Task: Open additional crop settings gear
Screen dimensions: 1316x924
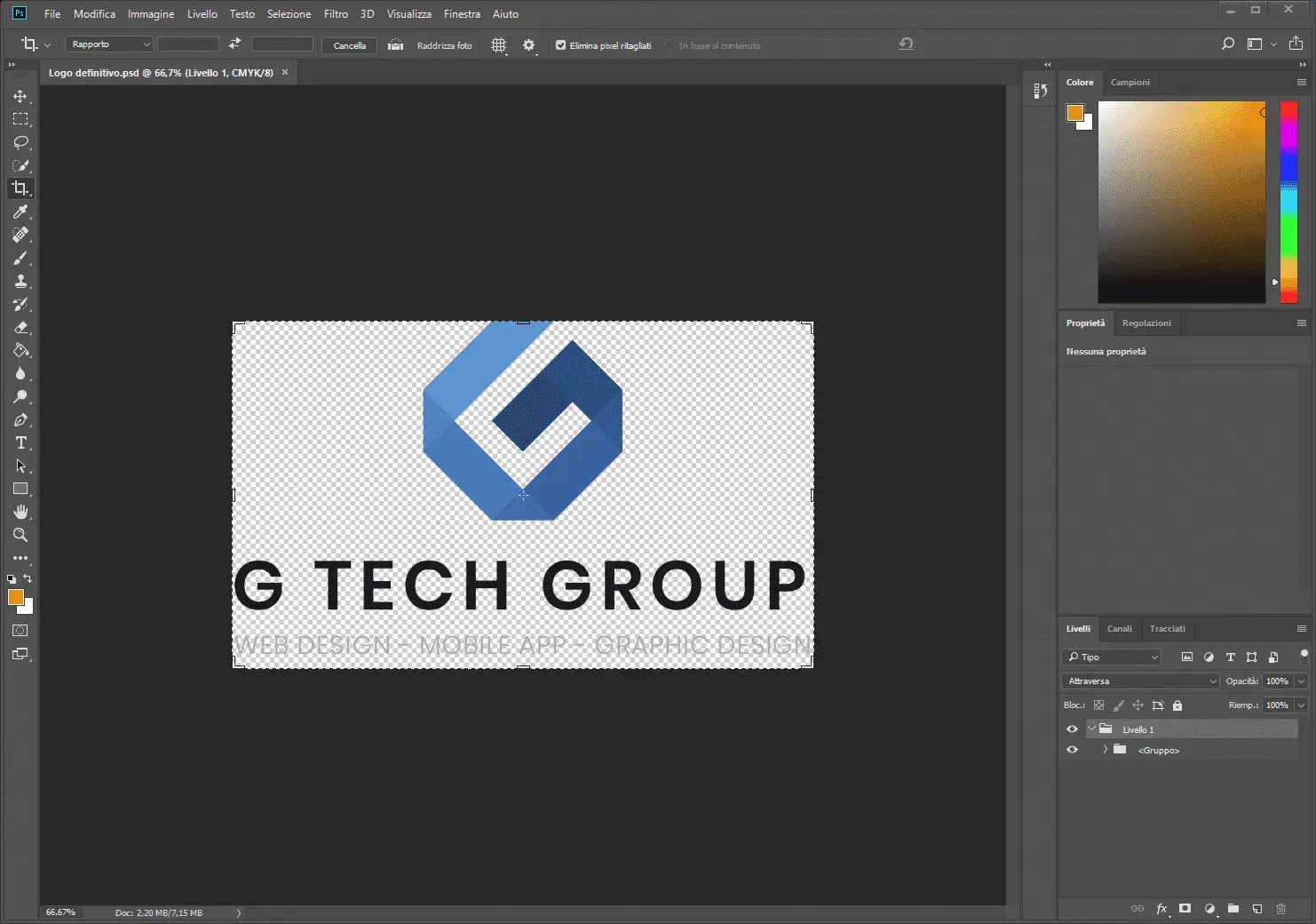Action: pyautogui.click(x=529, y=44)
